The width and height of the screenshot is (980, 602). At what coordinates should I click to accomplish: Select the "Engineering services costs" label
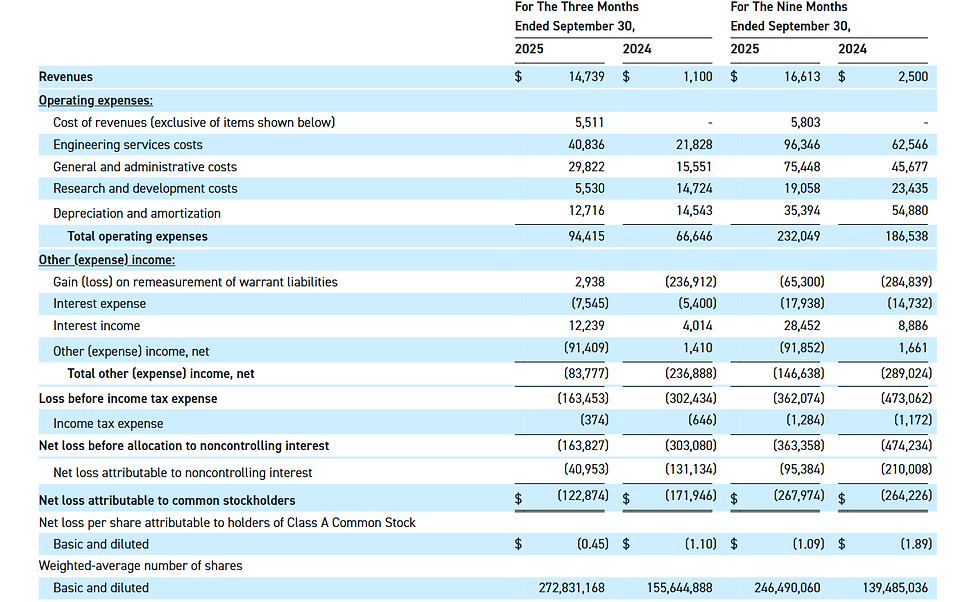[x=128, y=145]
